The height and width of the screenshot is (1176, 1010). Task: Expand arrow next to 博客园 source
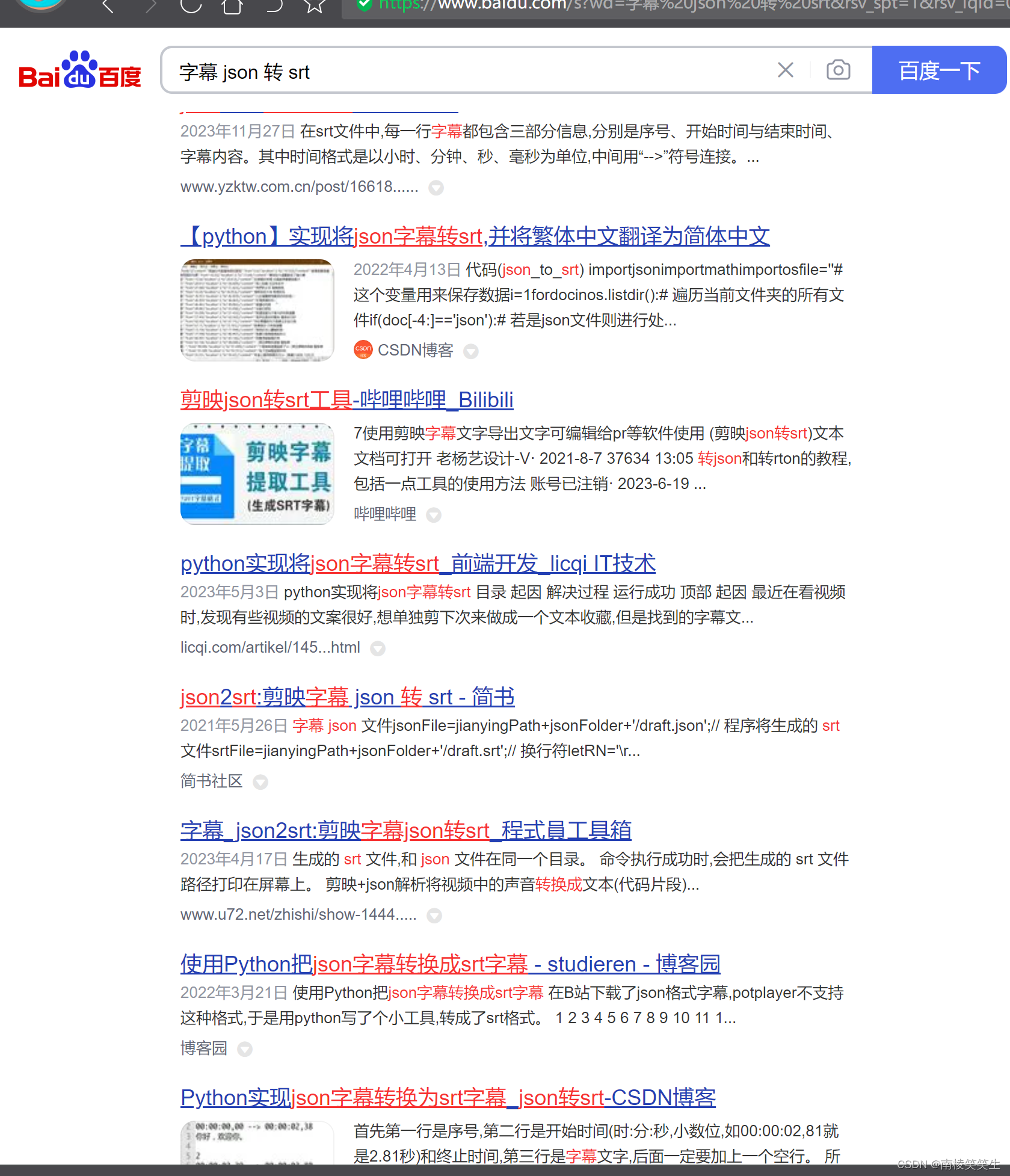pos(245,1049)
